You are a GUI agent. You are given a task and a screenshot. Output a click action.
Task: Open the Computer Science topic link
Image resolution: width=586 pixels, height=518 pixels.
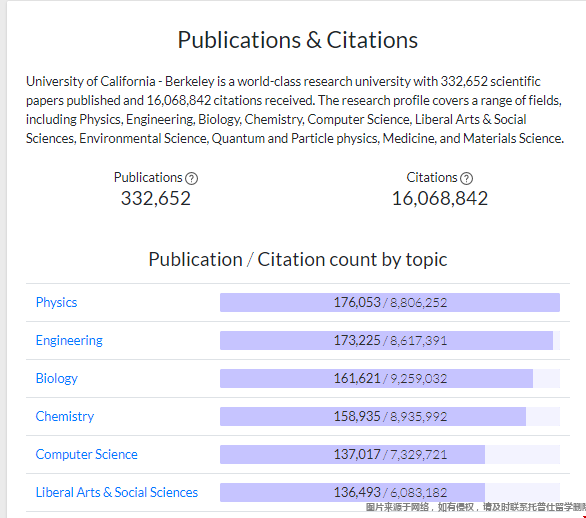(86, 454)
